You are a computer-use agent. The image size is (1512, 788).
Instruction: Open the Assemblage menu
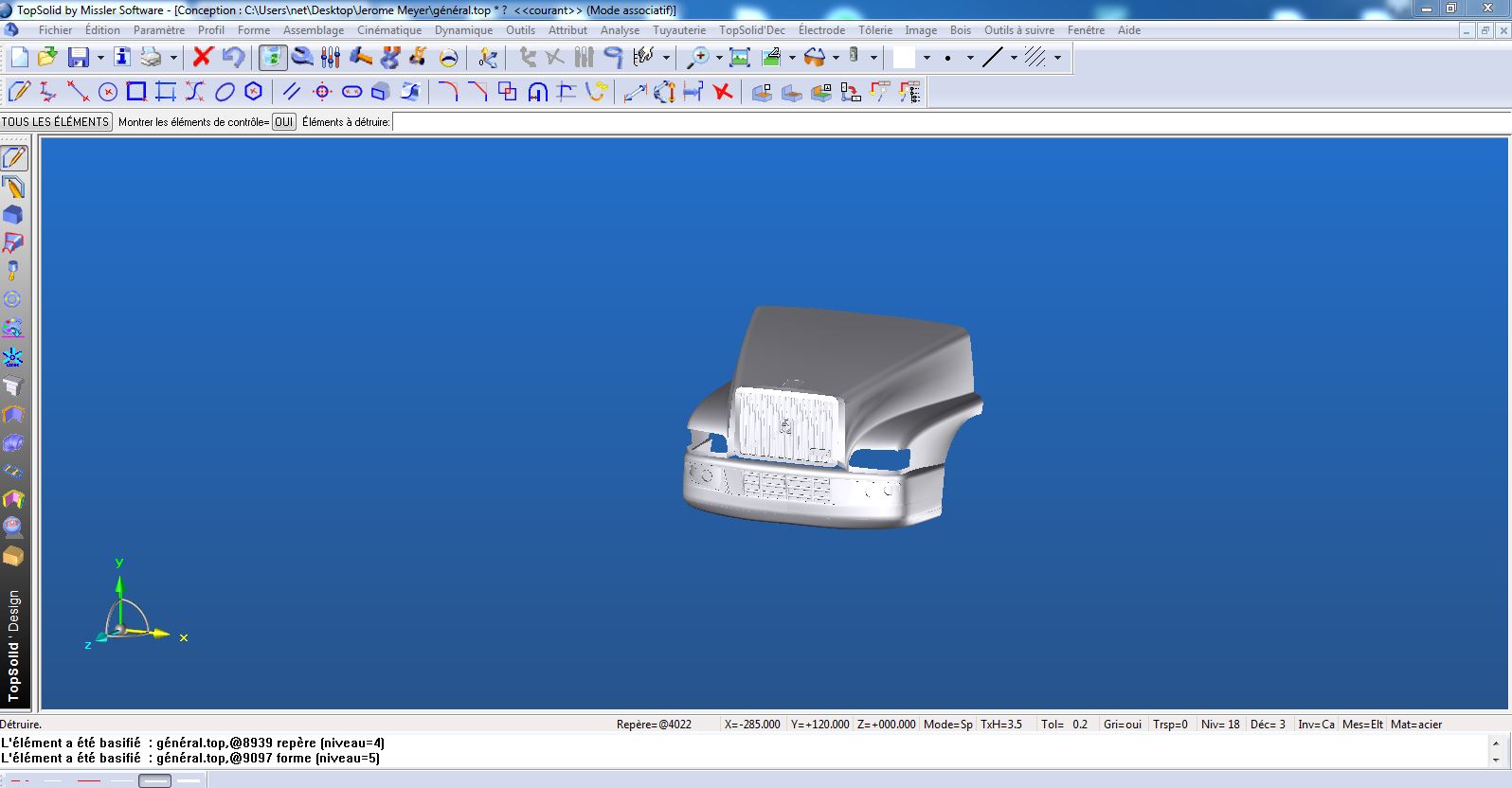[313, 30]
